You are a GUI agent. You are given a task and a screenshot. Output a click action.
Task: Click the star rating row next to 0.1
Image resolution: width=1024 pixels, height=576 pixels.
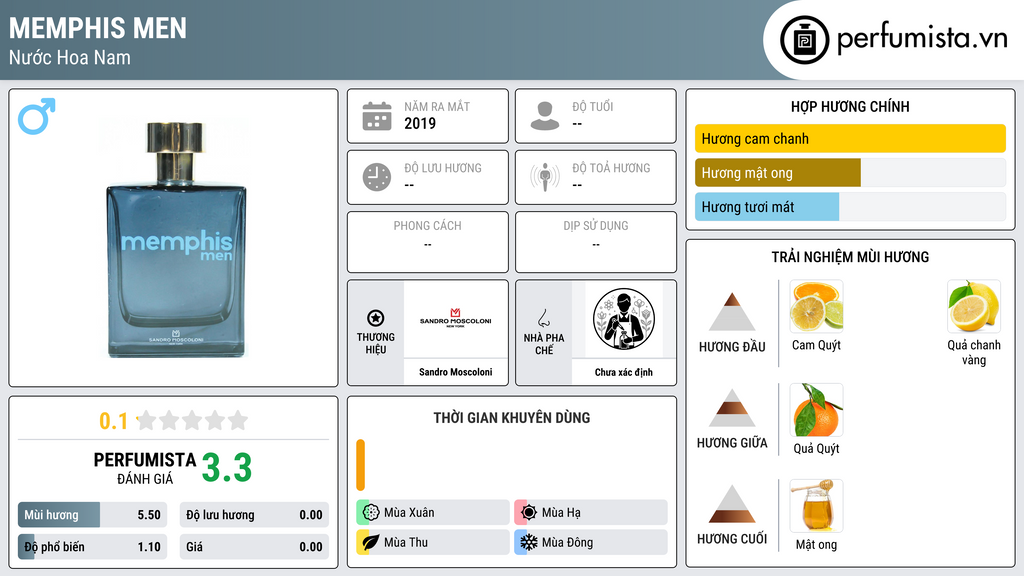pos(192,420)
